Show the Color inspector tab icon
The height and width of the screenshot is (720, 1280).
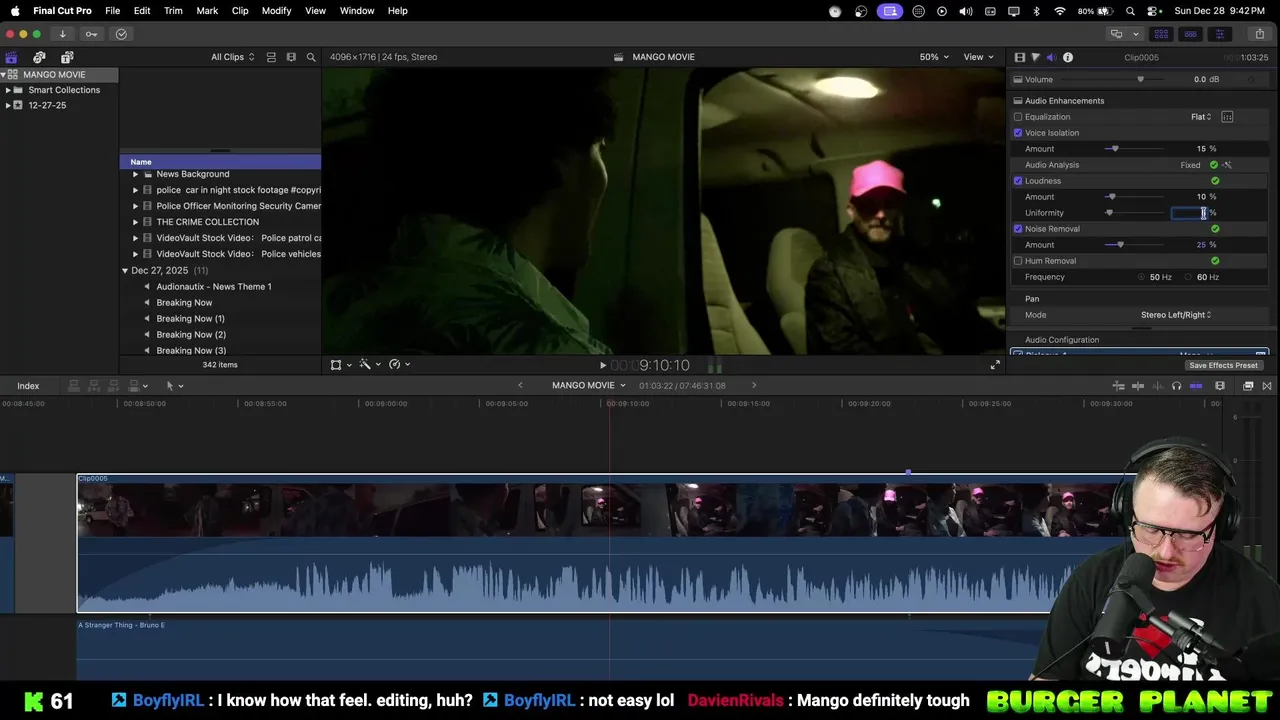click(x=1035, y=57)
